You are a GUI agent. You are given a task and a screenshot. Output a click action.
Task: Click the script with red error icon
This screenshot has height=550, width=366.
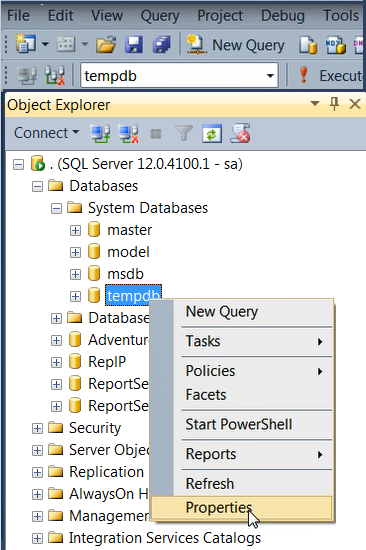(240, 134)
